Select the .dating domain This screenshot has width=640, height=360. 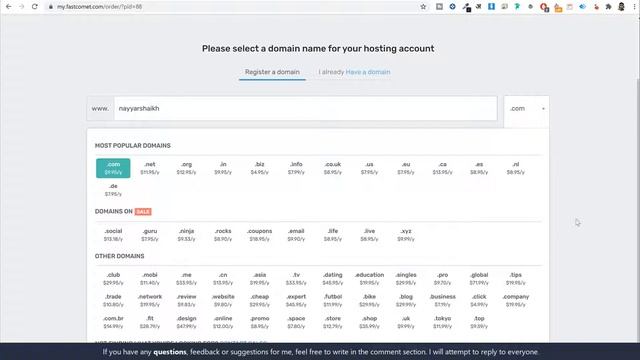point(333,279)
